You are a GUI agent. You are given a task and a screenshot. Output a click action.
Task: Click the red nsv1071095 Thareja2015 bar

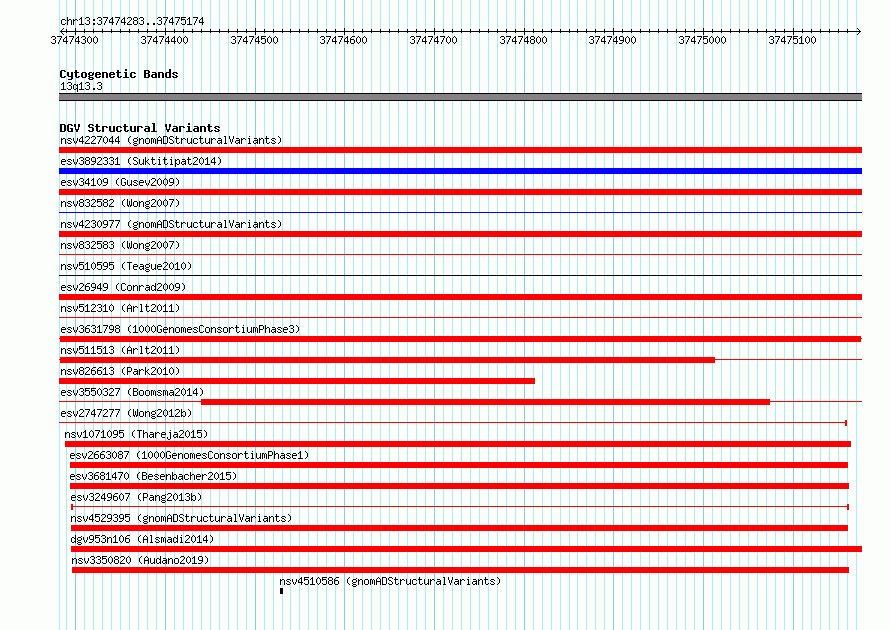pos(457,444)
